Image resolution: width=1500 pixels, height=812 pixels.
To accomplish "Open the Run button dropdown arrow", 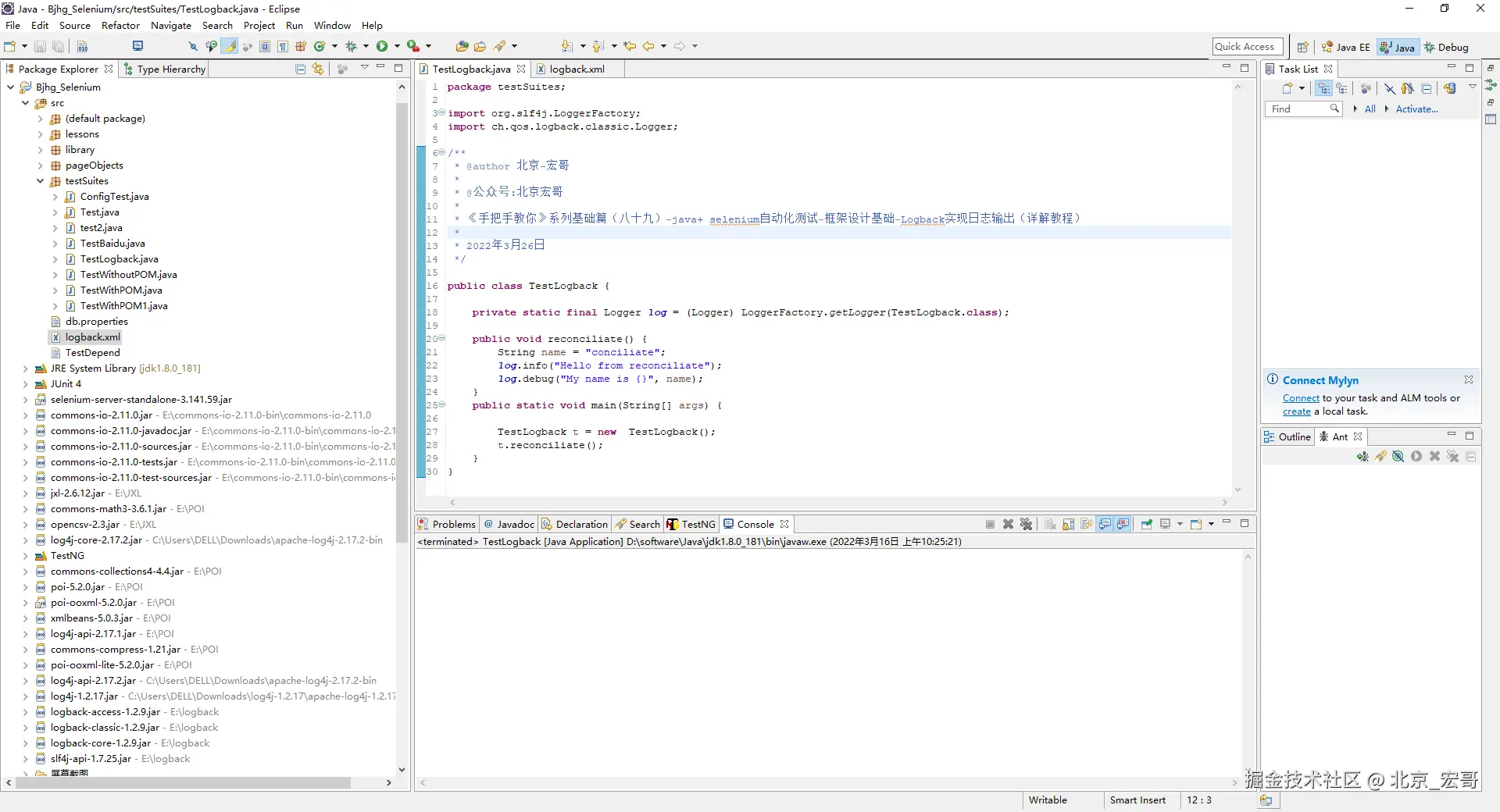I will pos(397,47).
